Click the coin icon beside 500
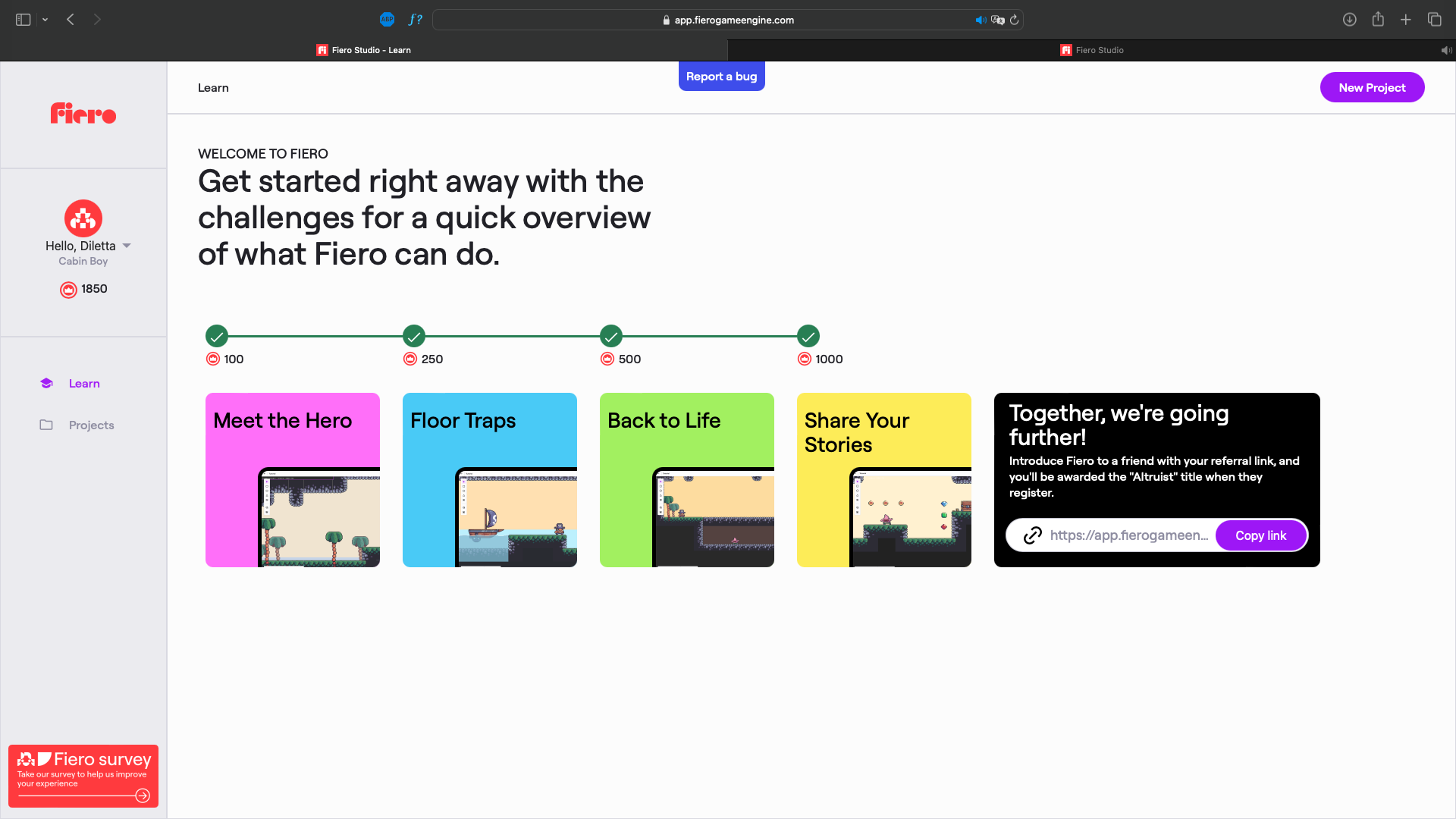Image resolution: width=1456 pixels, height=819 pixels. point(607,359)
